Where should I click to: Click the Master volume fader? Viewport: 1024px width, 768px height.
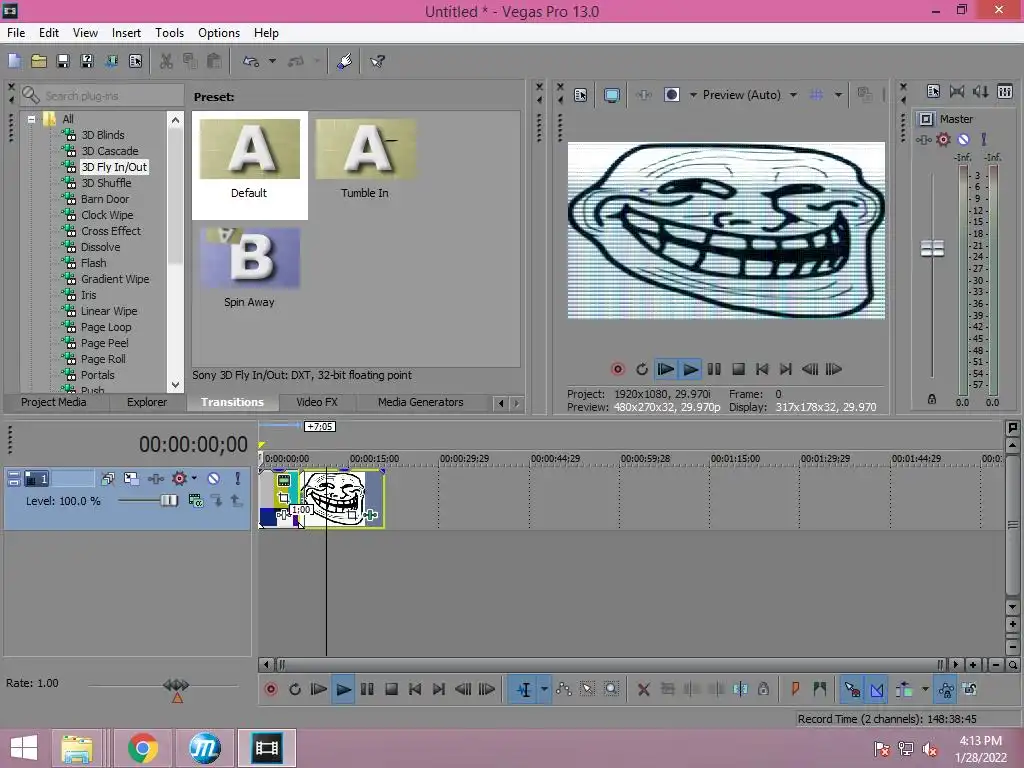click(x=932, y=249)
